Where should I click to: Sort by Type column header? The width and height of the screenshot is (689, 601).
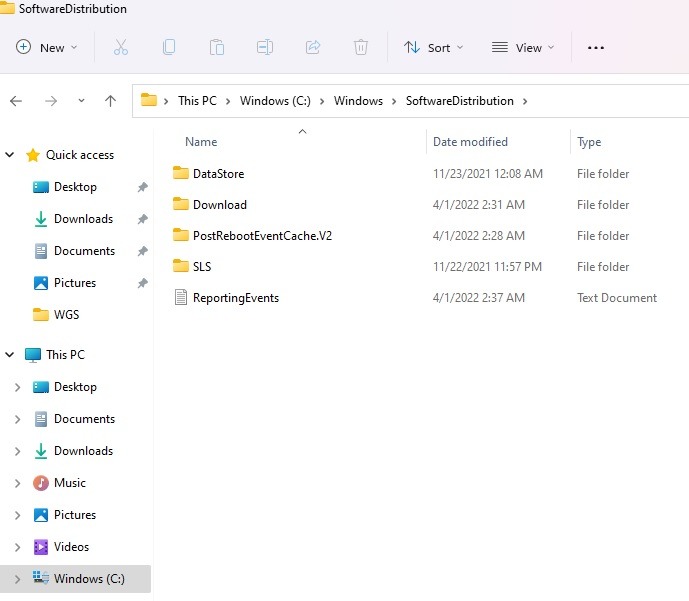pyautogui.click(x=589, y=142)
